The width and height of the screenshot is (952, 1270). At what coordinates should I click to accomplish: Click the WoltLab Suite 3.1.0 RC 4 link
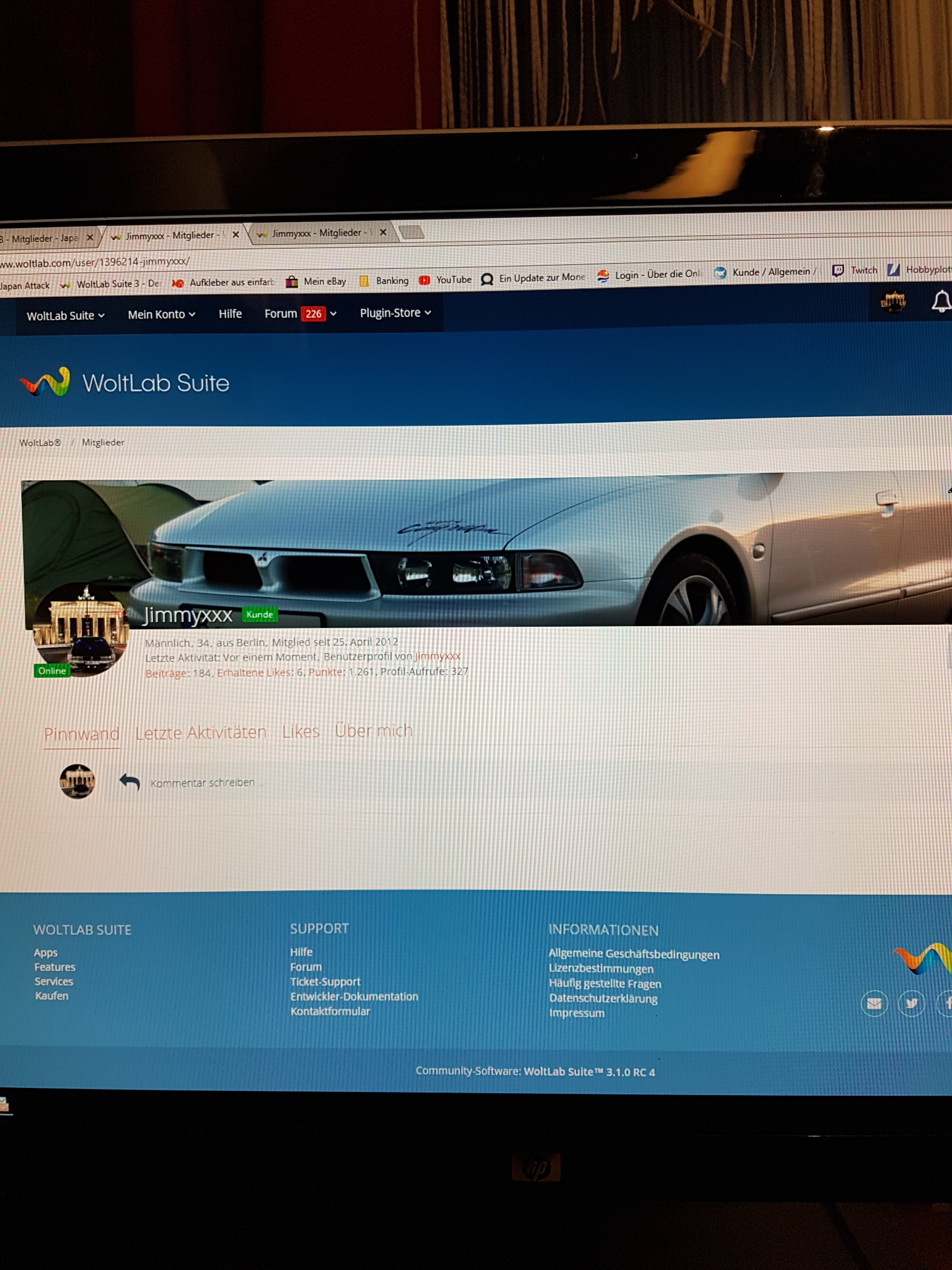coord(589,1072)
